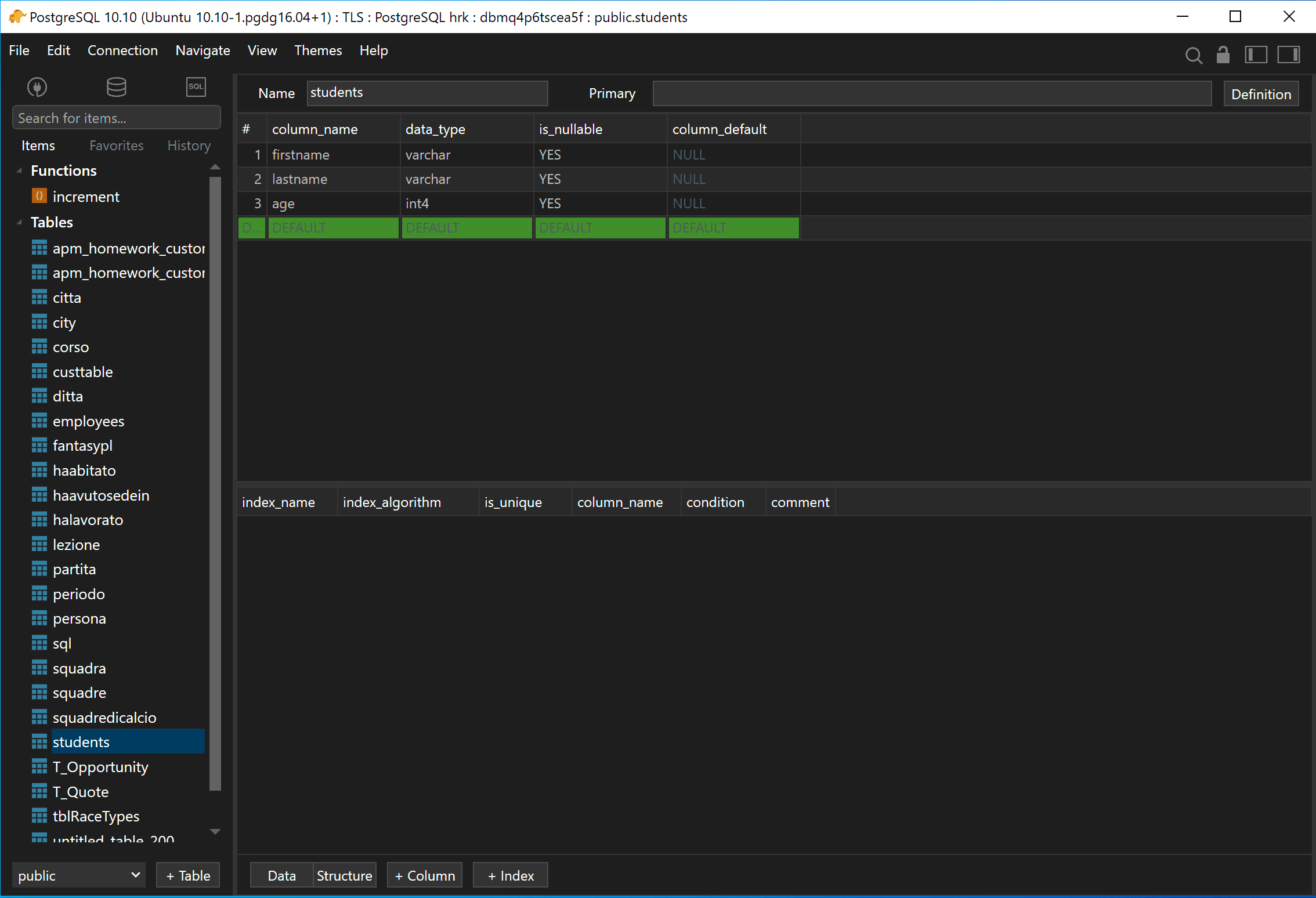Screen dimensions: 1316x898
Task: Click the connection plug icon in sidebar
Action: (x=37, y=87)
